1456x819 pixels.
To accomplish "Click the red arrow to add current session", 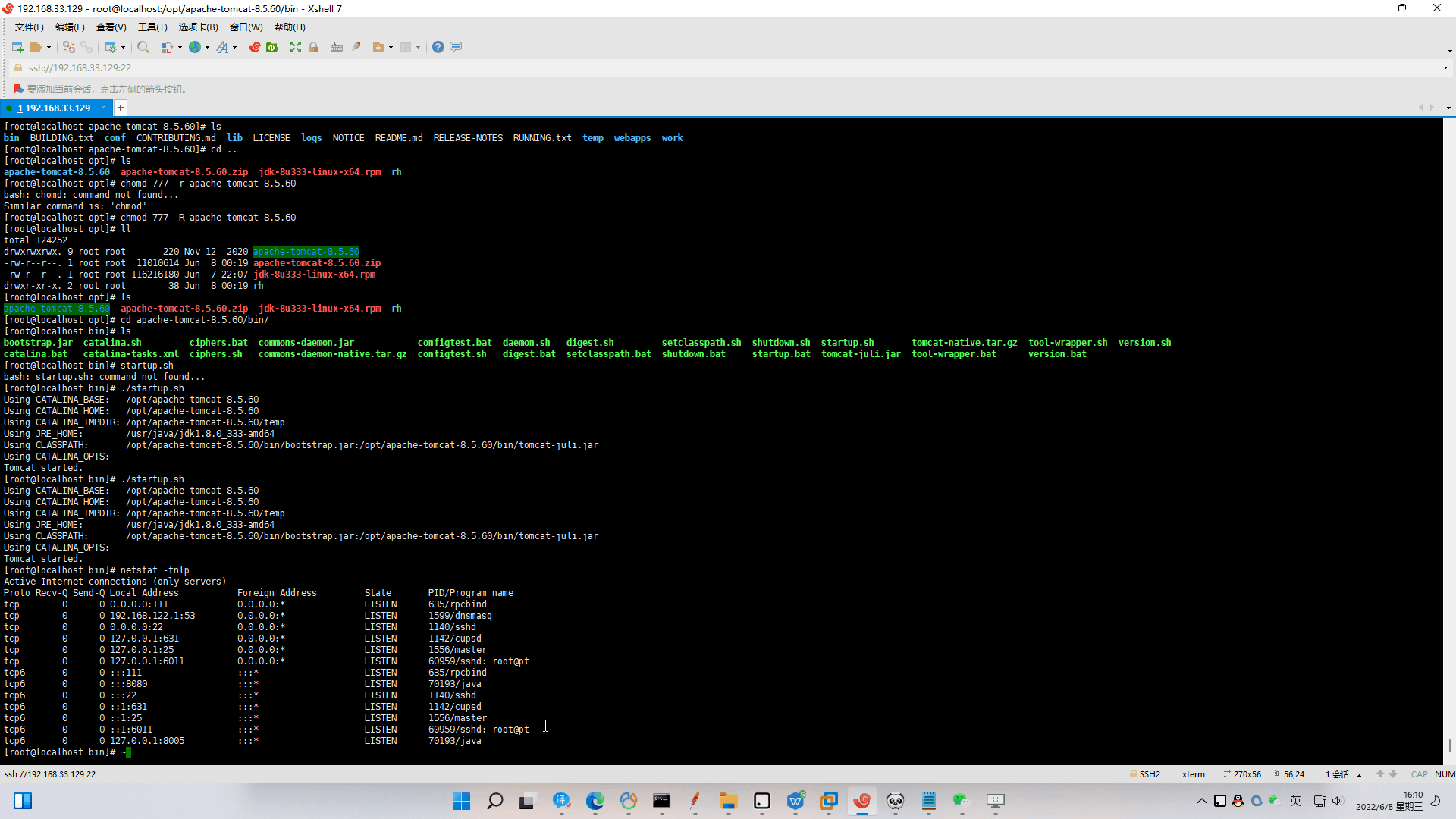I will 17,89.
